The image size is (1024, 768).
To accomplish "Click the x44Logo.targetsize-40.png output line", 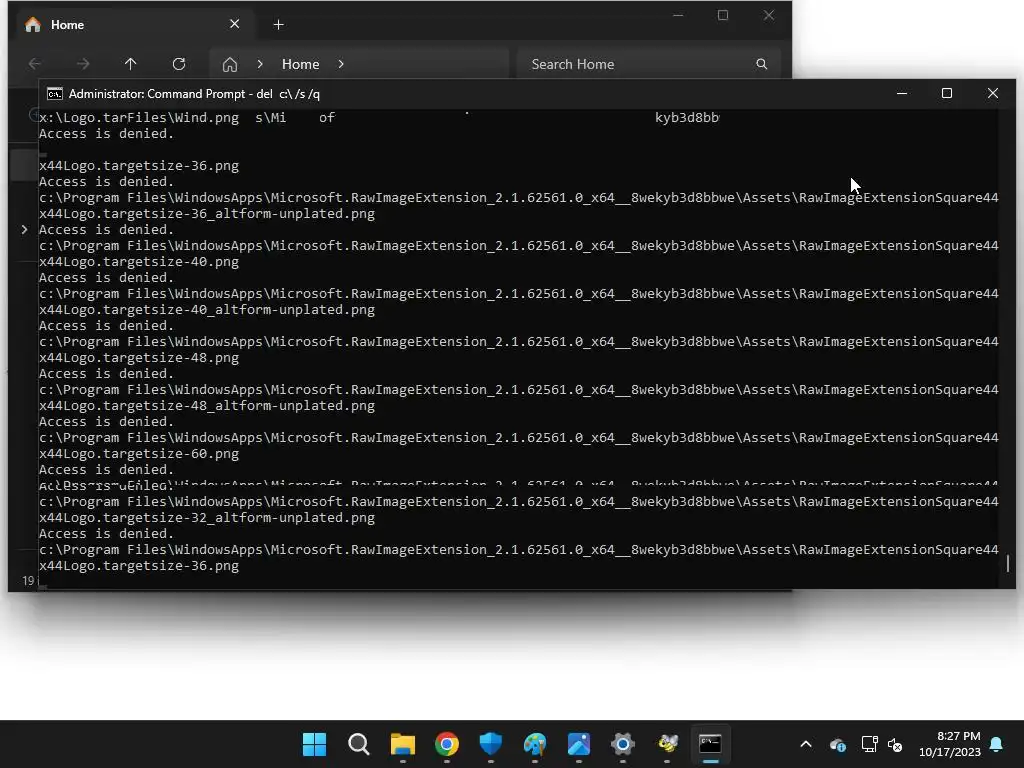I will pos(139,262).
